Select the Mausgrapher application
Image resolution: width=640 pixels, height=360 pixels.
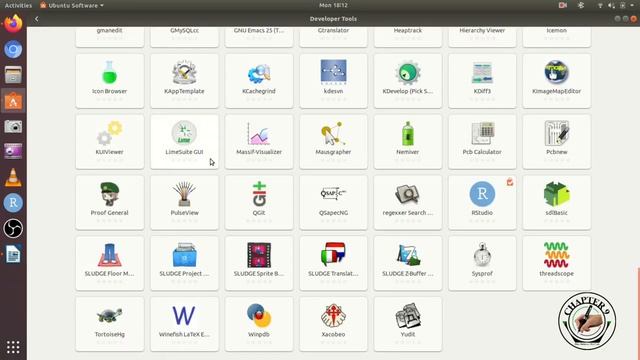pyautogui.click(x=333, y=142)
